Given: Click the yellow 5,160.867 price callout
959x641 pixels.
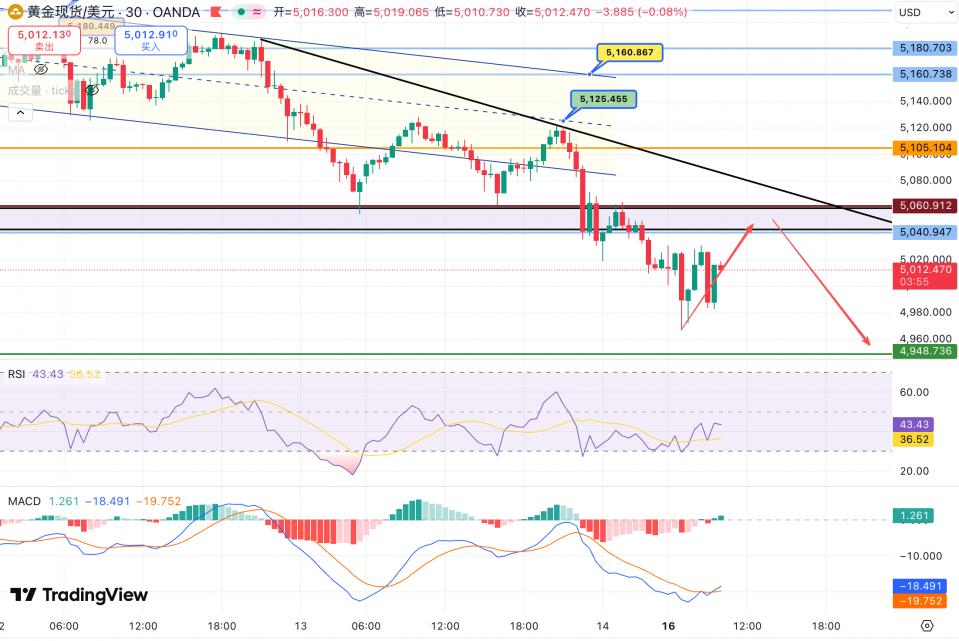Looking at the screenshot, I should click(x=630, y=52).
